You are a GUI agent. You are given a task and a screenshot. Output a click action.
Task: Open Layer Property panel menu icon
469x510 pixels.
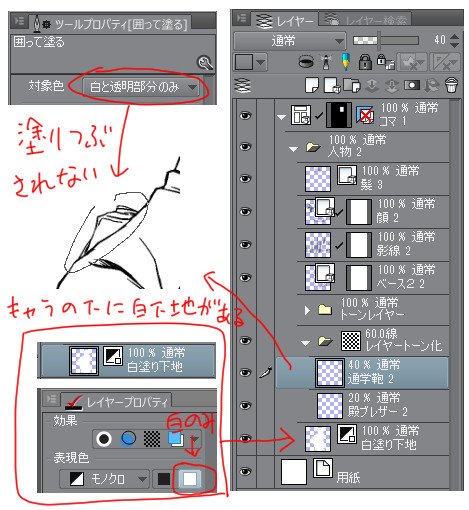click(51, 398)
